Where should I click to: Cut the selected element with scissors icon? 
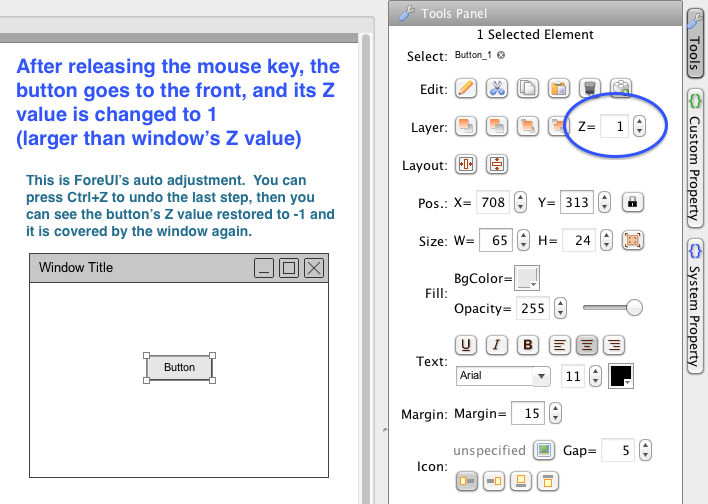click(x=496, y=88)
